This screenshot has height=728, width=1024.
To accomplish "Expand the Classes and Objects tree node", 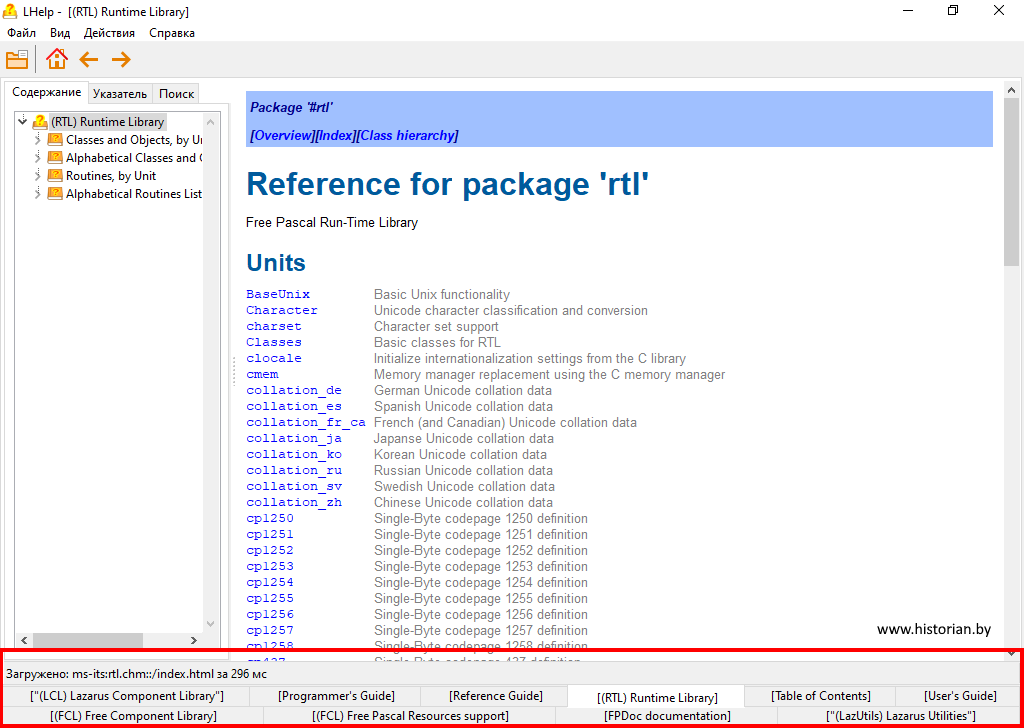I will pos(38,140).
